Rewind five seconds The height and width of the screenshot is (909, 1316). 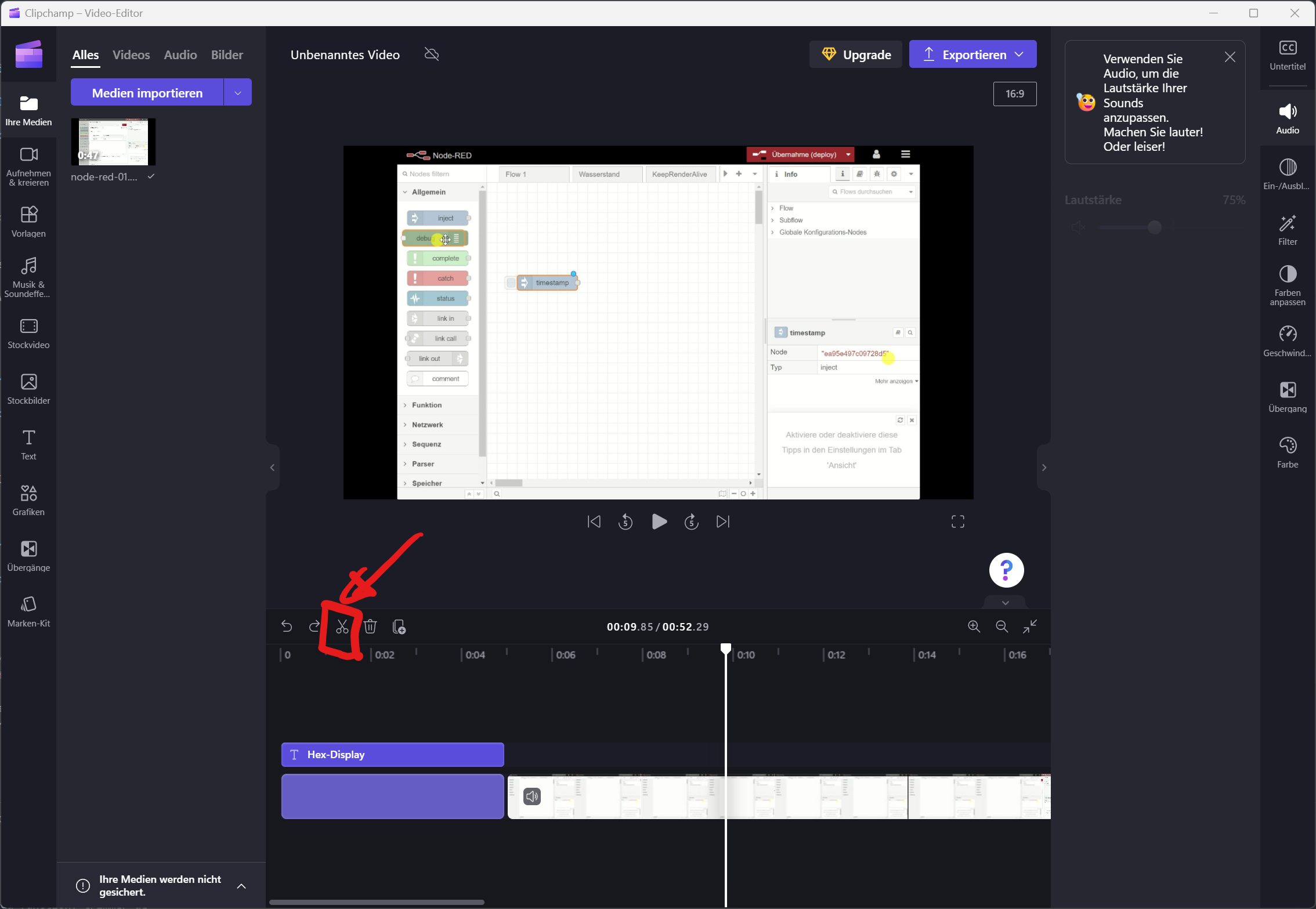pos(626,522)
